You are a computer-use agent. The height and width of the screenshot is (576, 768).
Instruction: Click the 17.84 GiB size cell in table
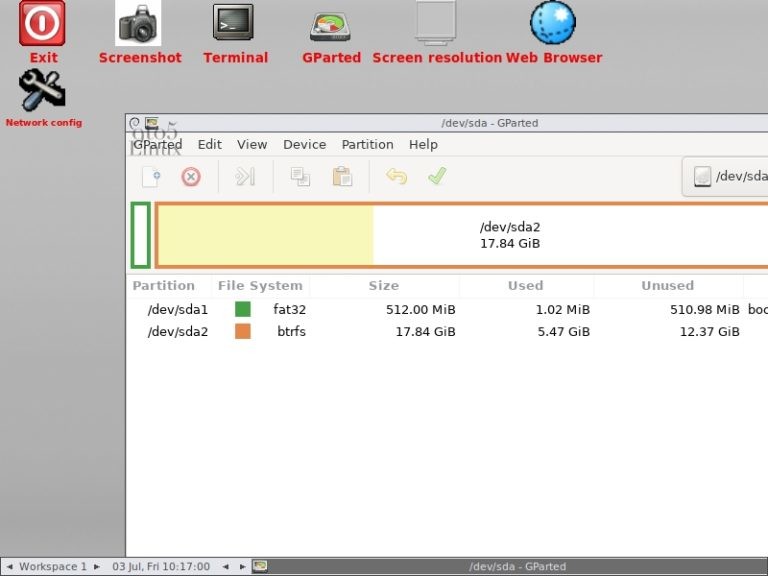[426, 332]
